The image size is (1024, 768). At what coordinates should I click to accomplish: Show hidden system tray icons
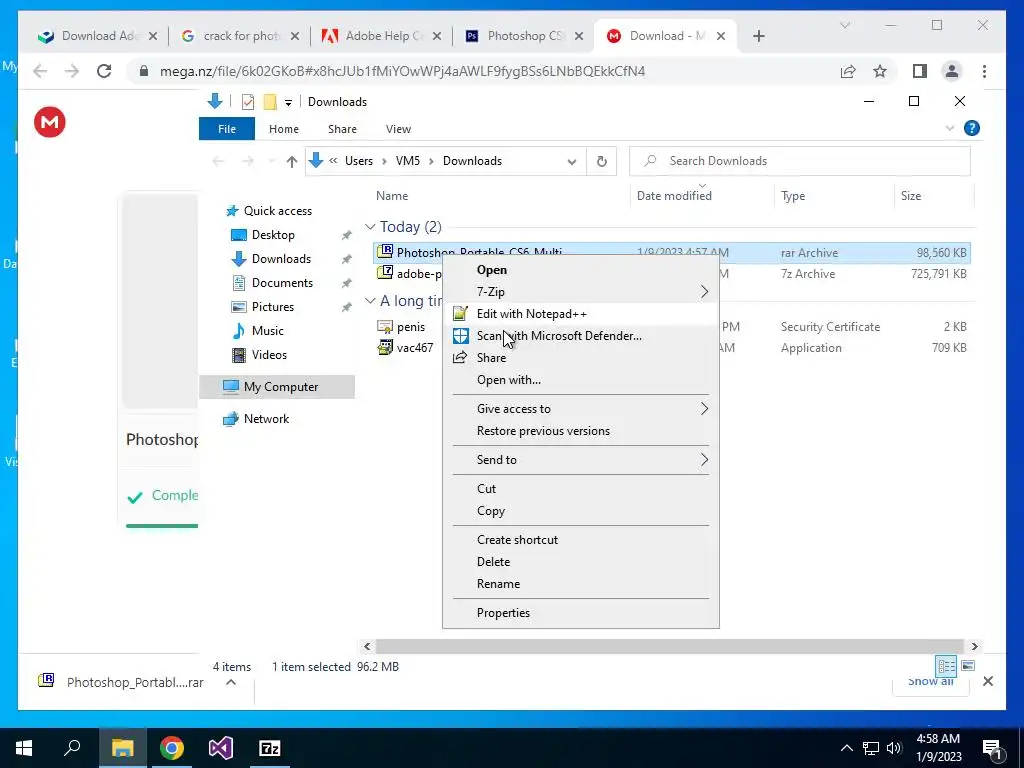click(x=846, y=748)
